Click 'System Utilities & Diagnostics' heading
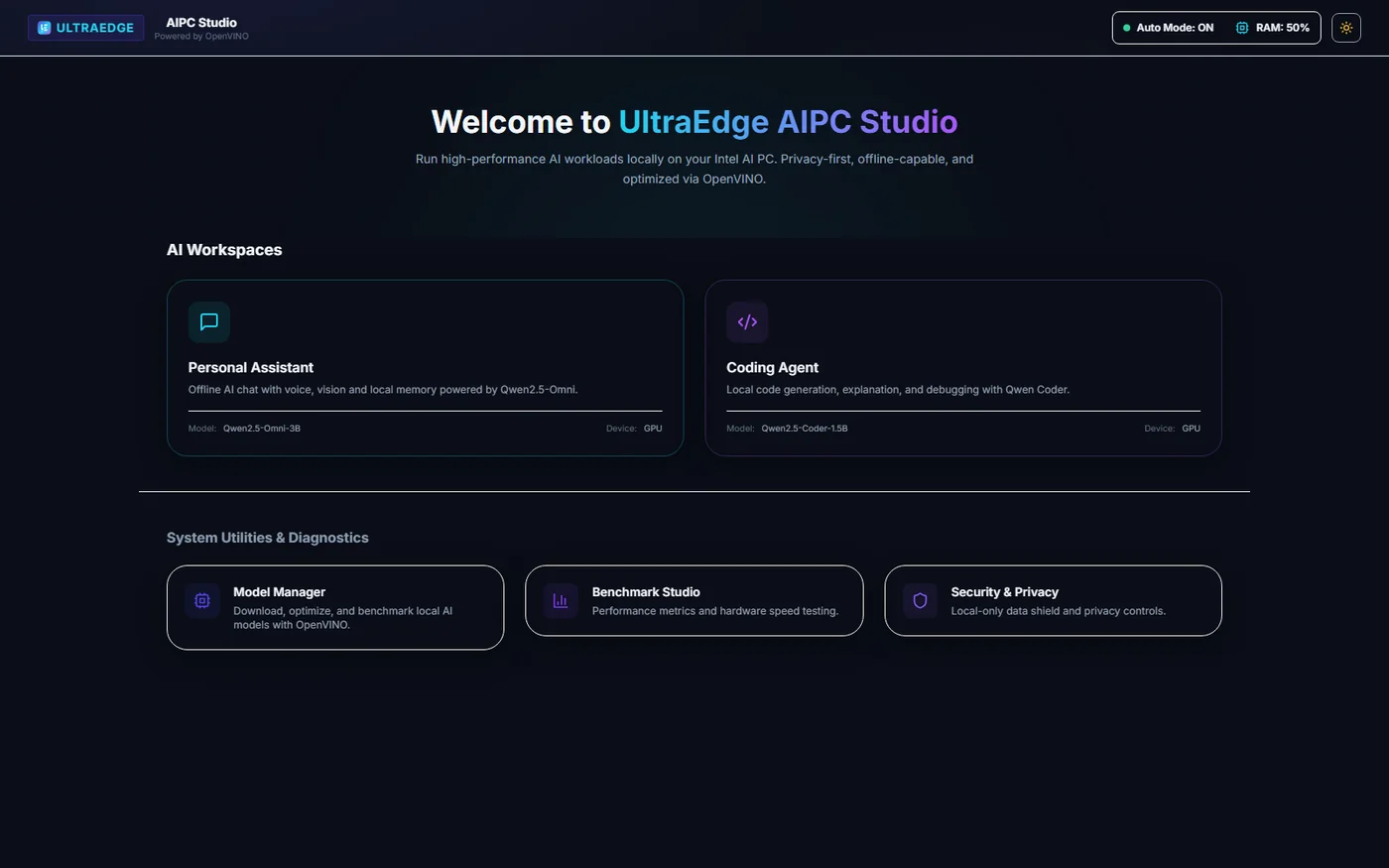Screen dimensions: 1389x868 pyautogui.click(x=268, y=538)
